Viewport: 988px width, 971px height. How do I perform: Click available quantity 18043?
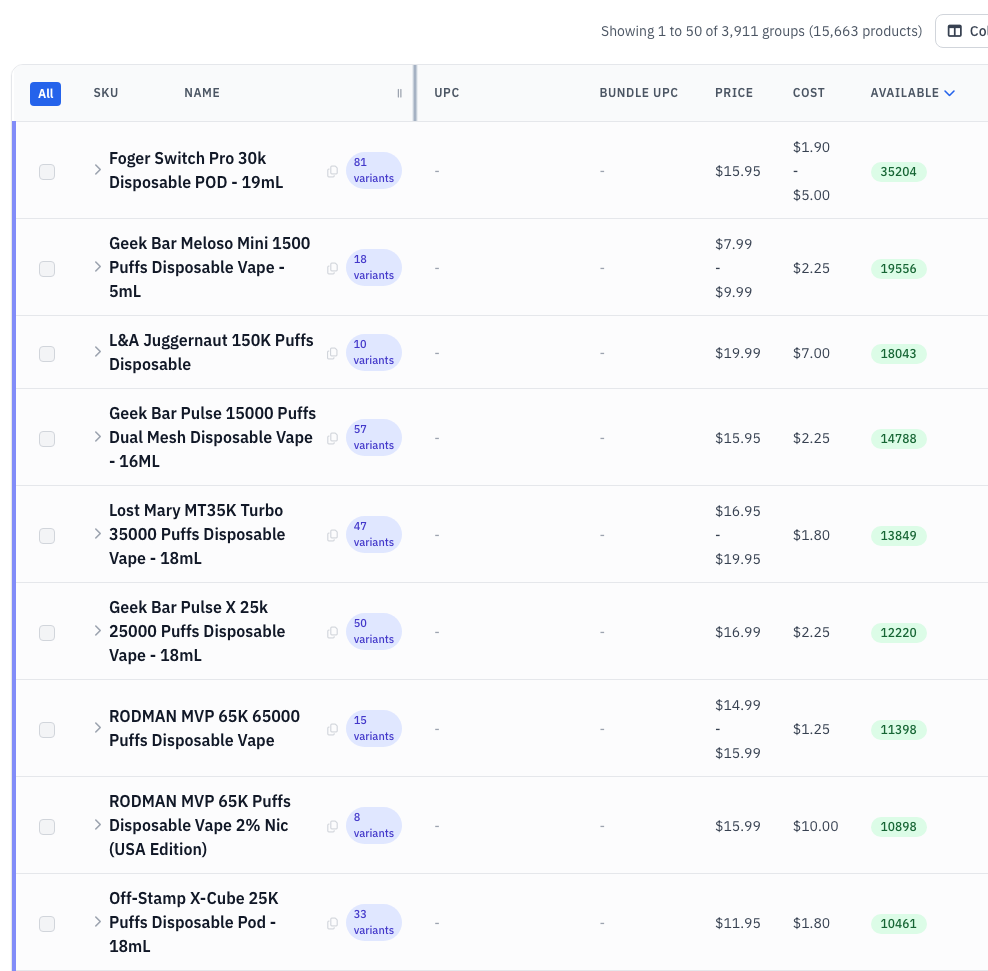click(899, 354)
